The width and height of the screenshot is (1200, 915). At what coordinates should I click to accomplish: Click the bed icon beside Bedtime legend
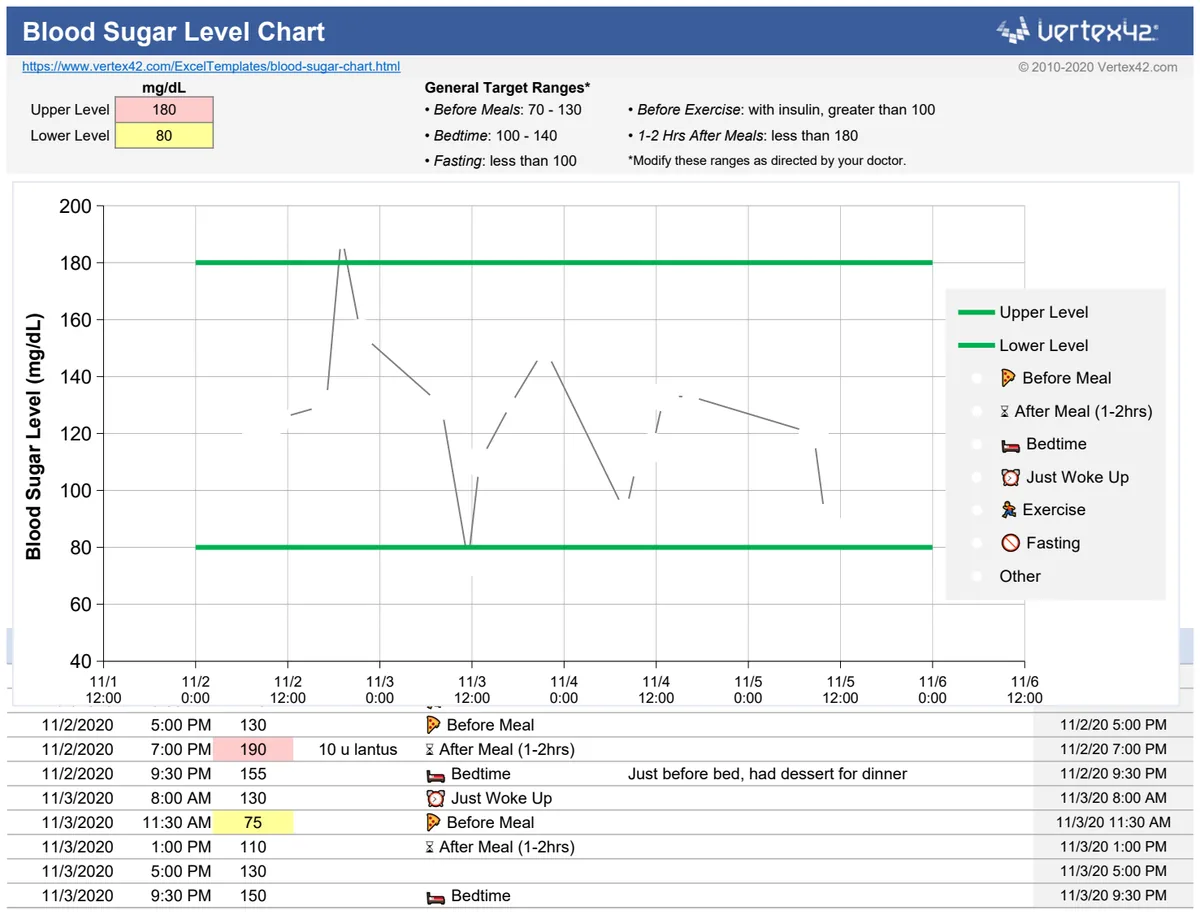(x=1010, y=445)
